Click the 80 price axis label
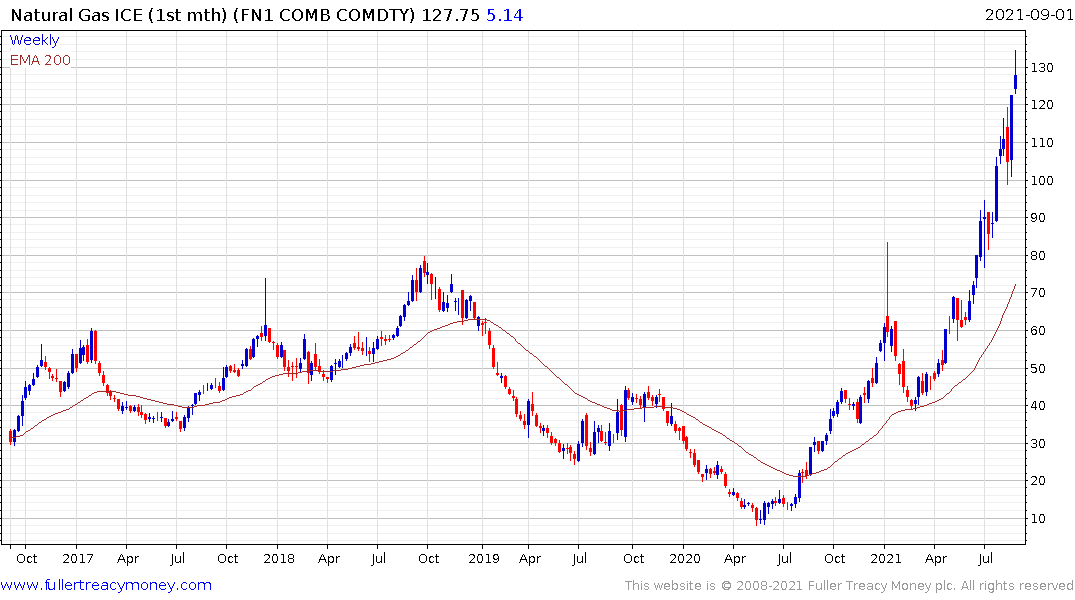 pos(1039,256)
